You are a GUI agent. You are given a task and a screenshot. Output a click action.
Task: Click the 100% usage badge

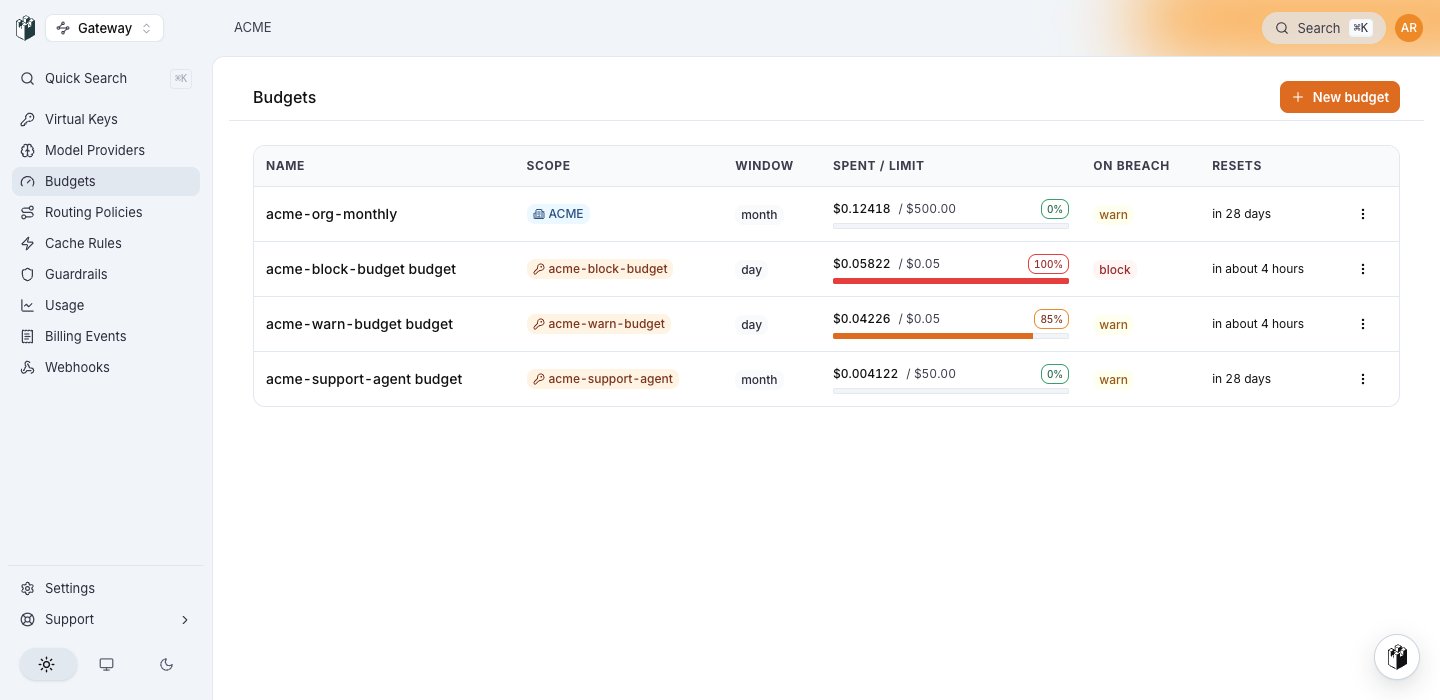coord(1048,264)
